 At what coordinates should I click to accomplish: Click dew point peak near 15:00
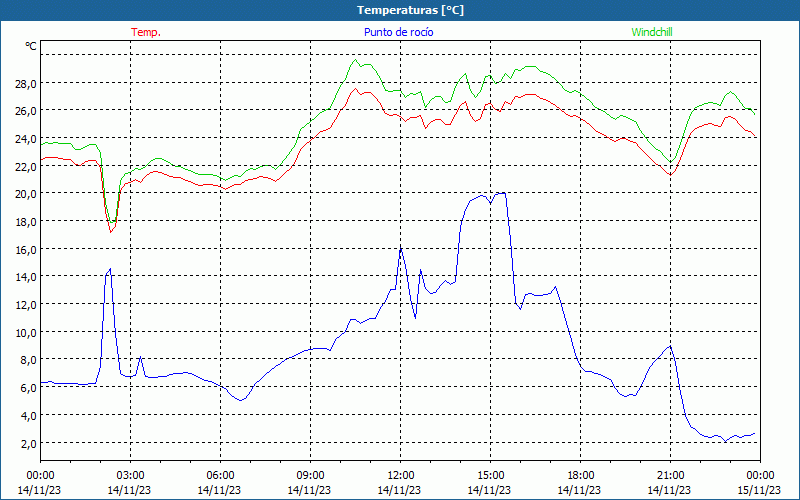(503, 193)
